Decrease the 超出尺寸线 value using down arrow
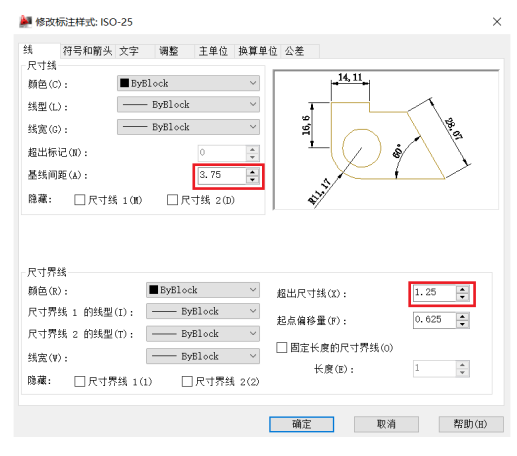This screenshot has width=517, height=456. pyautogui.click(x=462, y=297)
